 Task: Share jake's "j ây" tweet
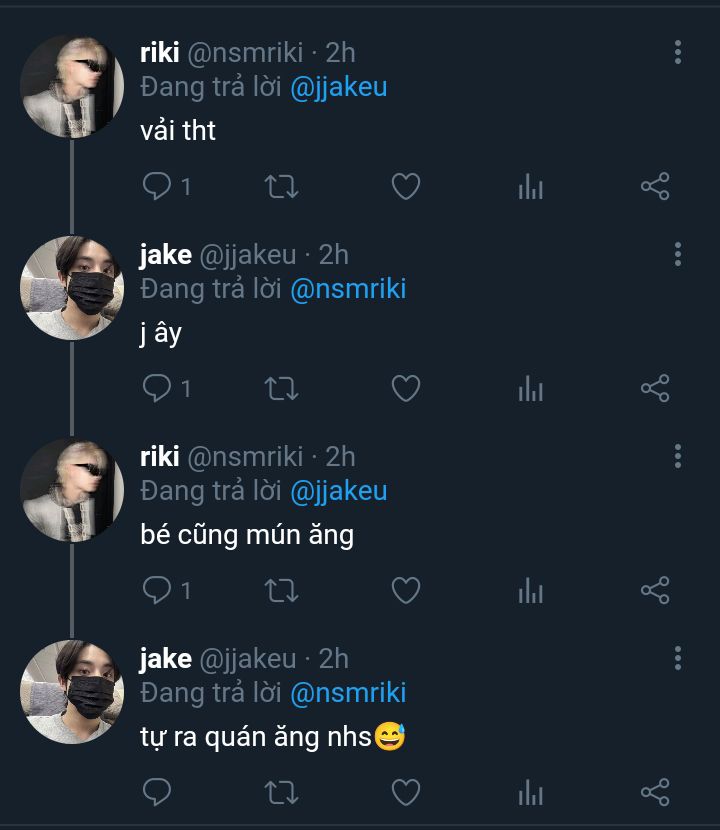tap(654, 388)
